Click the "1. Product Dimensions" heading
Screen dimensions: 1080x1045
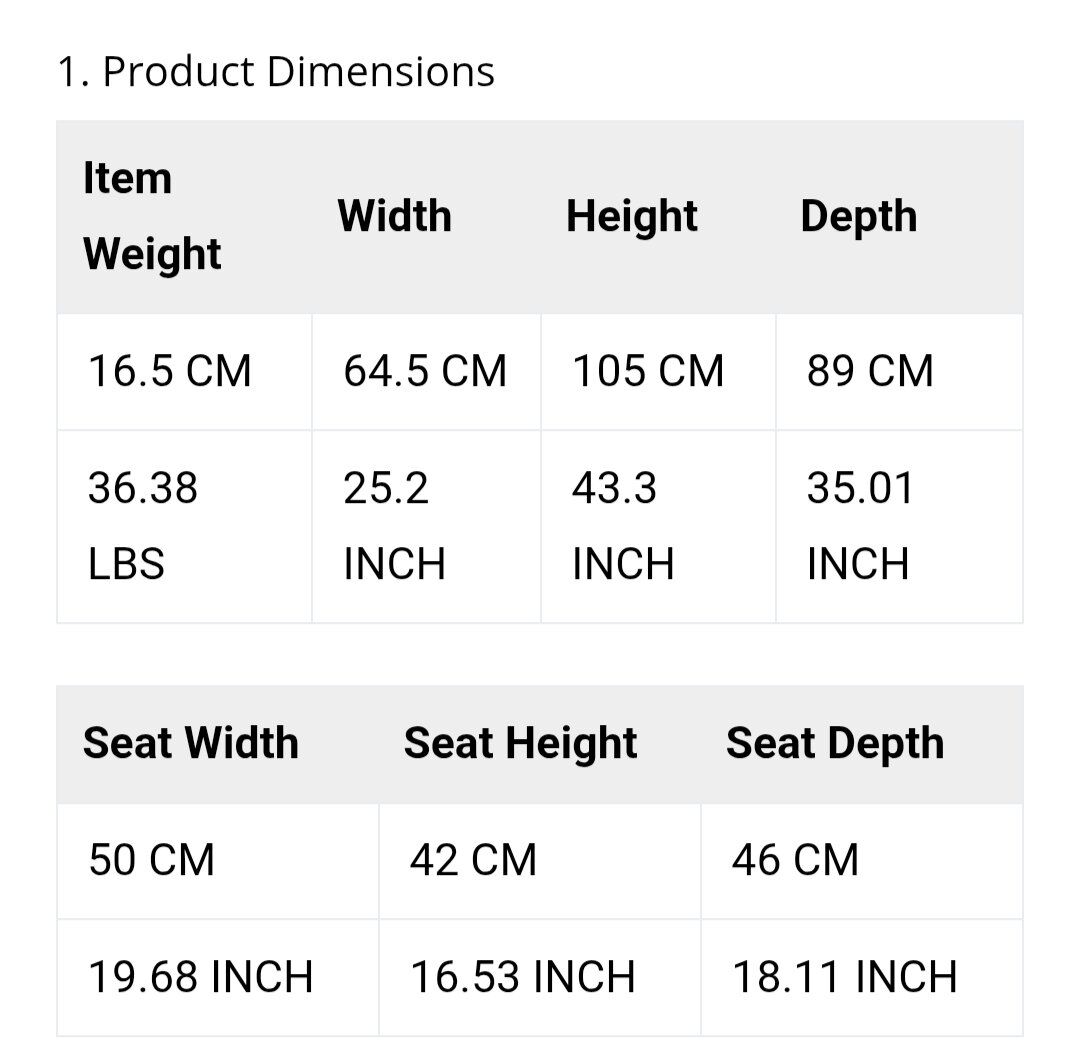pos(276,72)
